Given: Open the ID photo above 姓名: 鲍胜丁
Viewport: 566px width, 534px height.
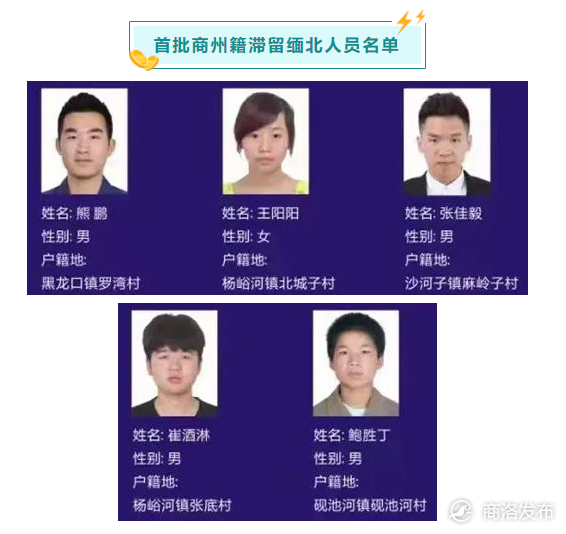Looking at the screenshot, I should (x=356, y=363).
